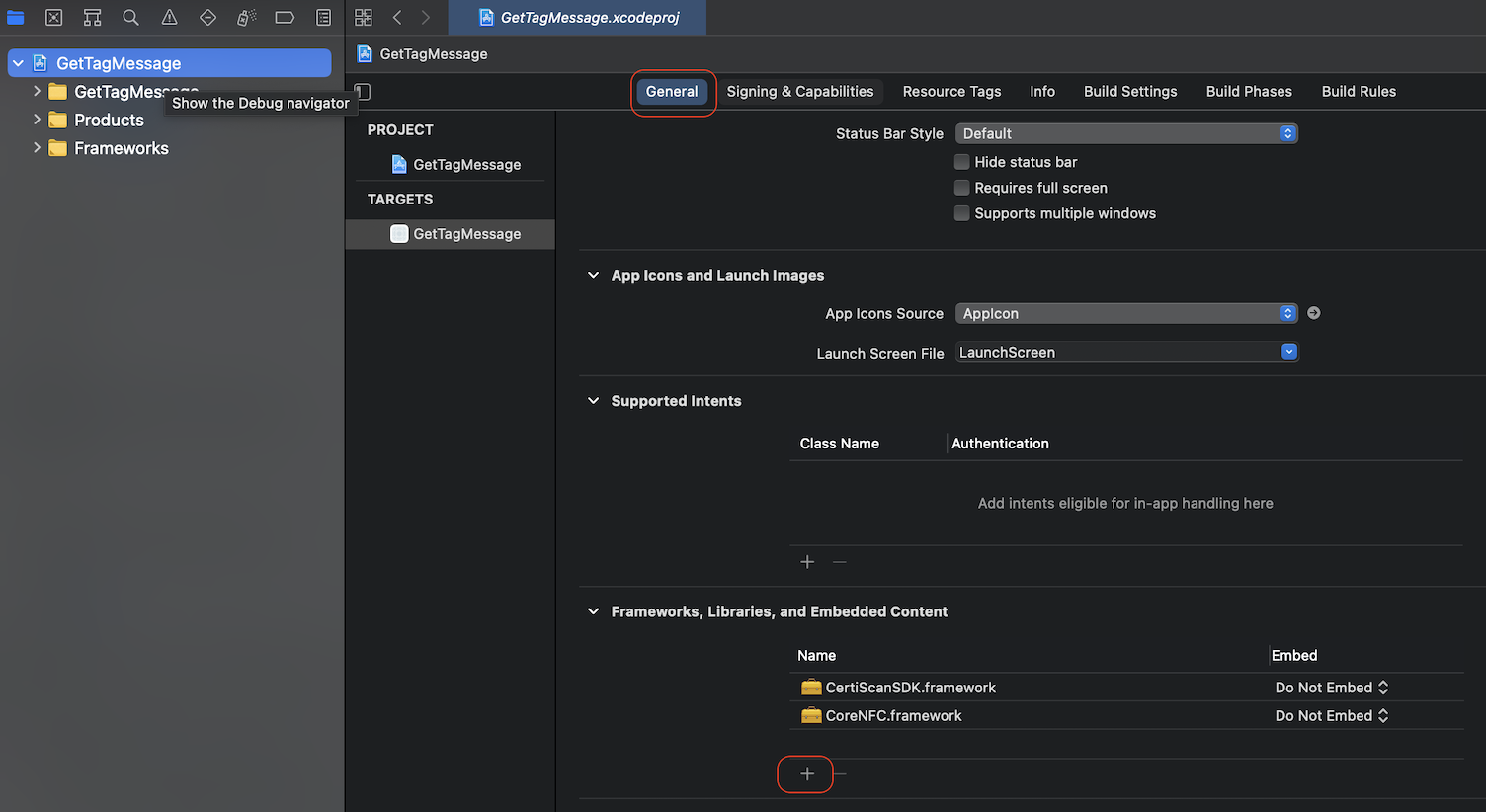This screenshot has height=812, width=1486.
Task: Show the Debug navigator
Action: (246, 17)
